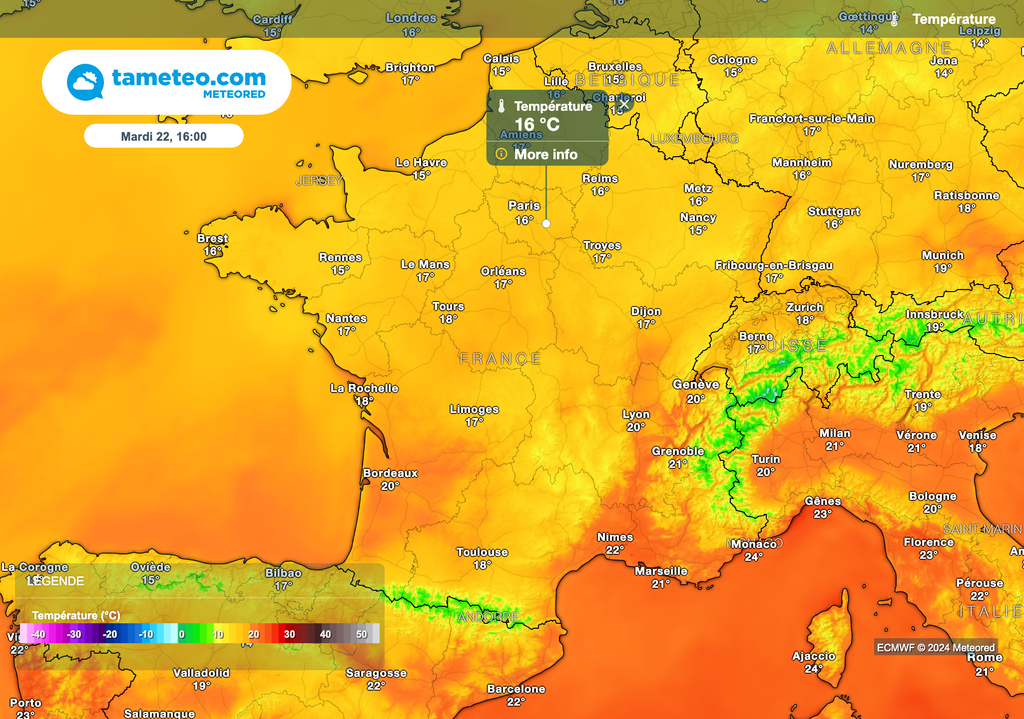Click the yellow info icon in popup
This screenshot has height=719, width=1024.
501,154
